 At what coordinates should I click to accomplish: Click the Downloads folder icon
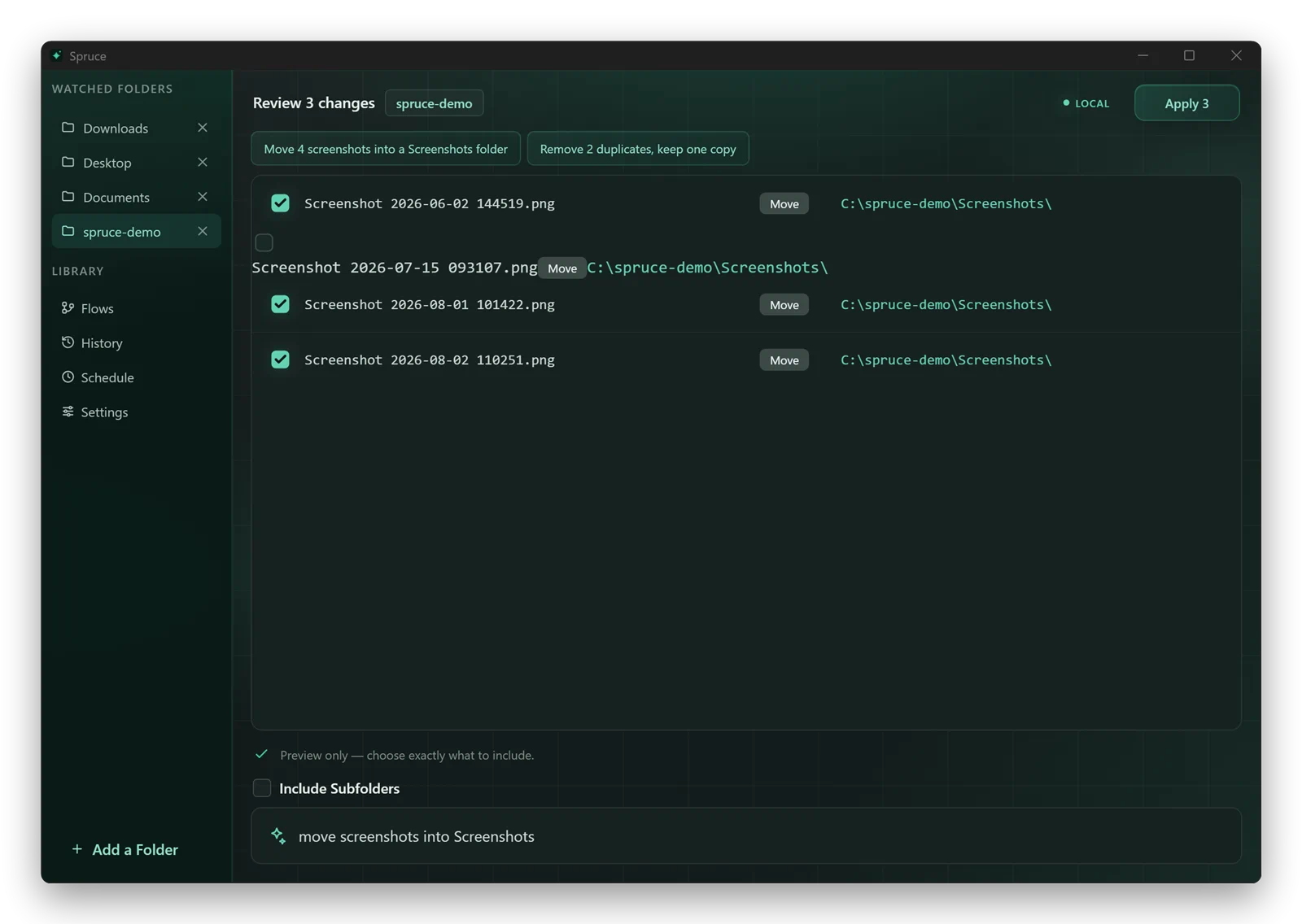coord(68,128)
